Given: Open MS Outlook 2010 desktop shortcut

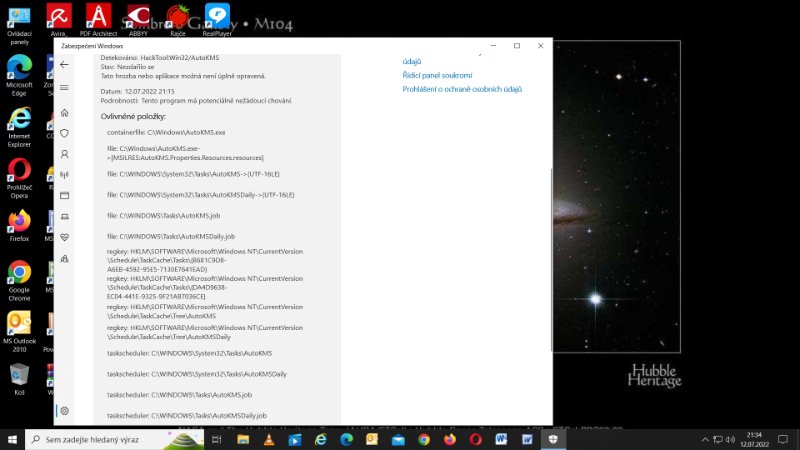Looking at the screenshot, I should [x=19, y=332].
